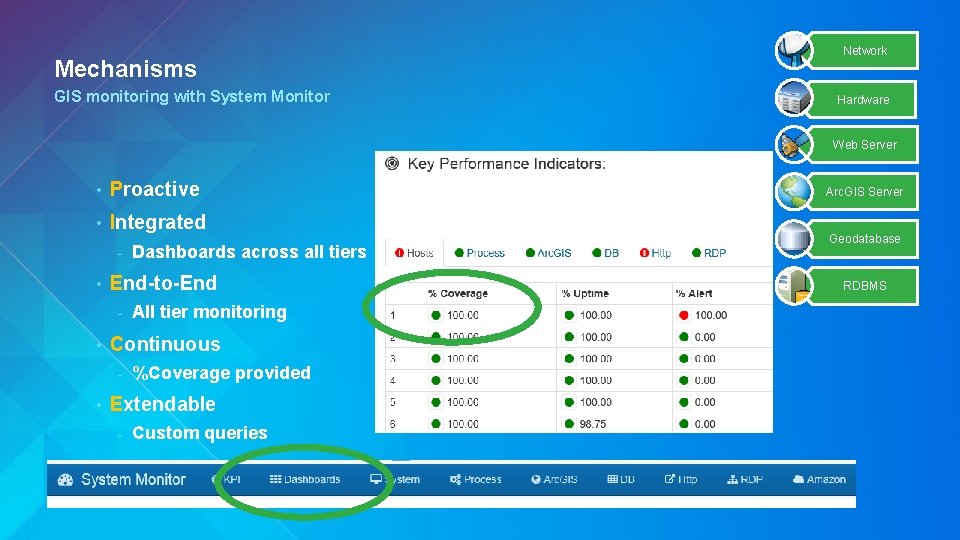
Task: Switch to the RDP tab in KPI panel
Action: [709, 253]
